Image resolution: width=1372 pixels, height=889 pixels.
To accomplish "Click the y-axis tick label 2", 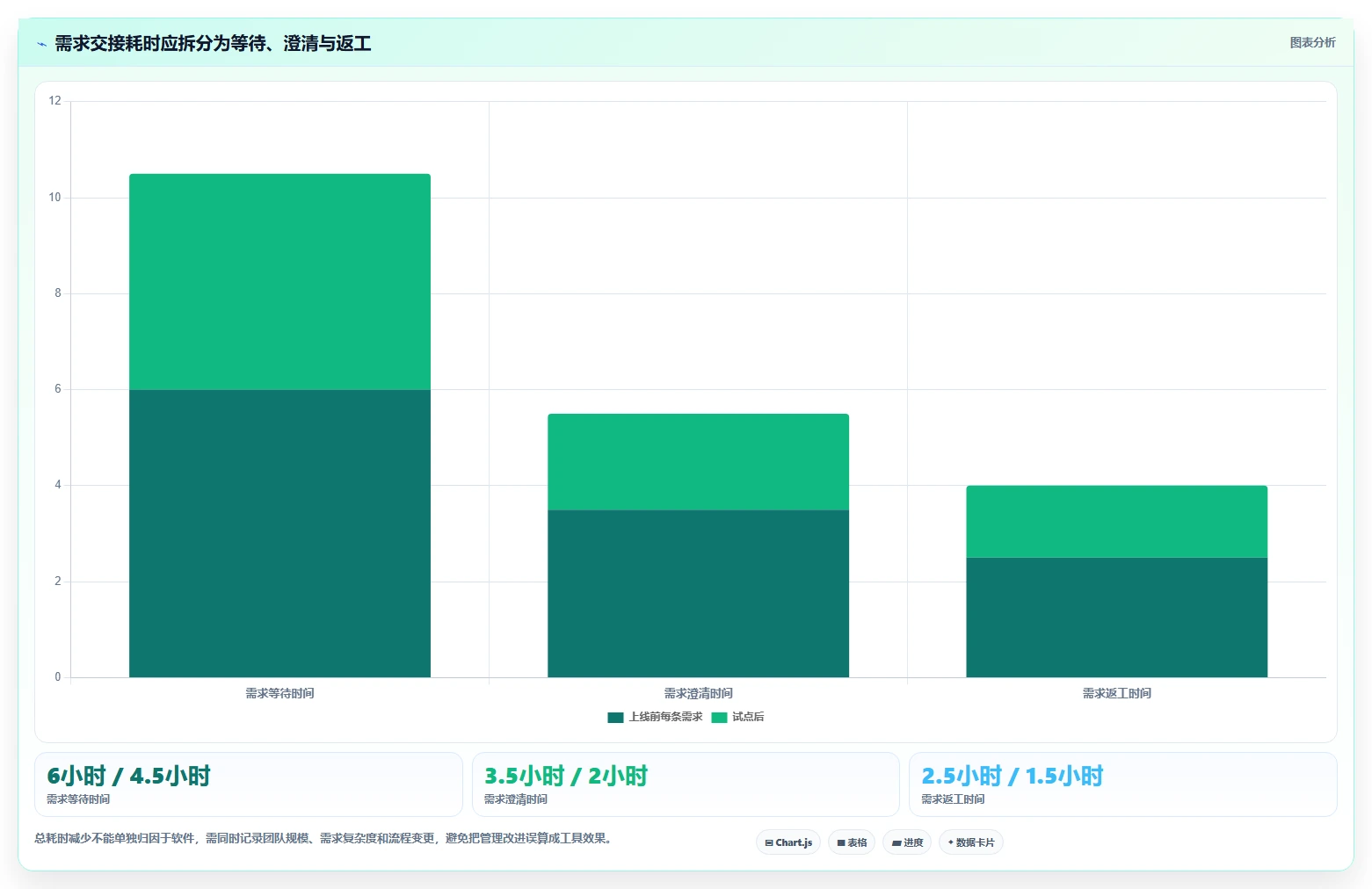I will [x=58, y=582].
